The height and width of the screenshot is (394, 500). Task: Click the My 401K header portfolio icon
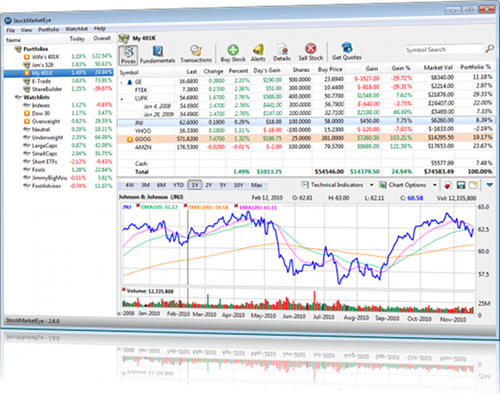(x=124, y=39)
